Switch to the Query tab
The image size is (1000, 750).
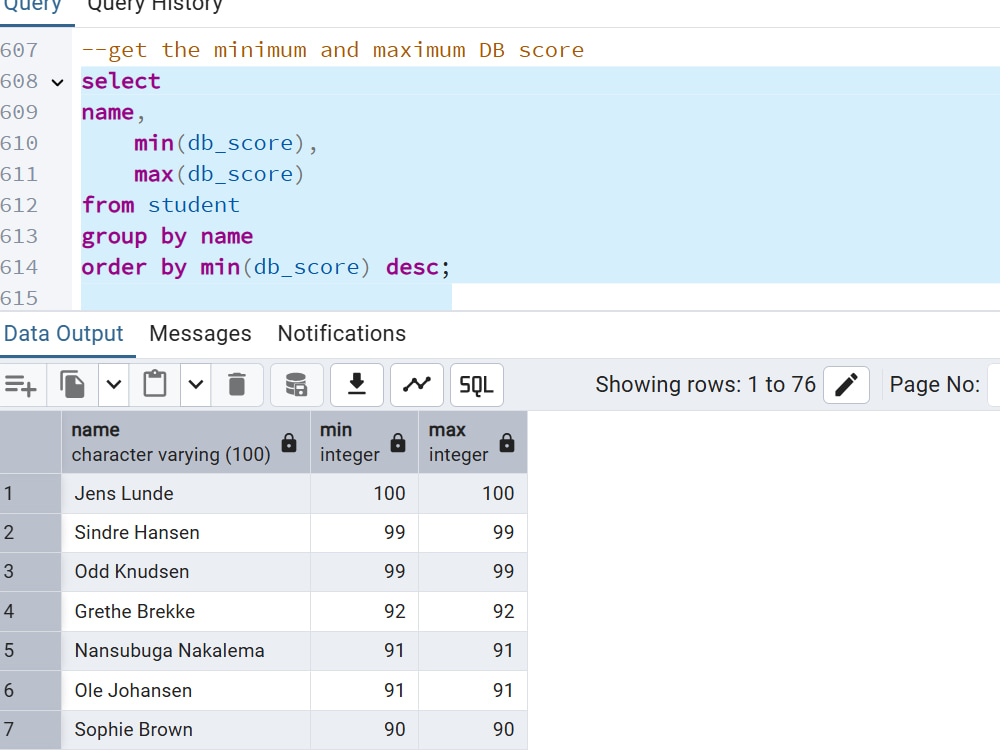[32, 6]
